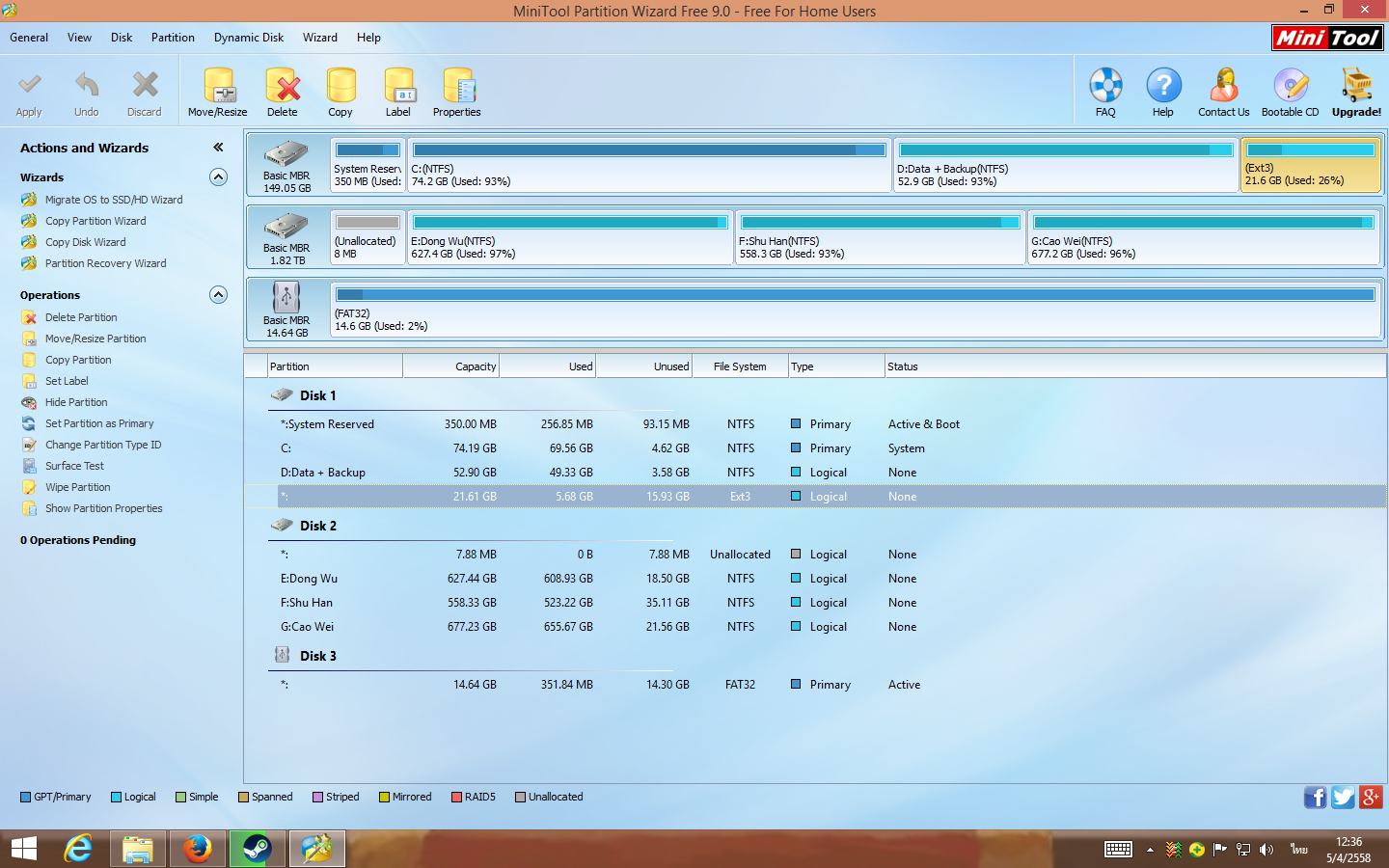Click the Help question mark icon

click(1163, 86)
